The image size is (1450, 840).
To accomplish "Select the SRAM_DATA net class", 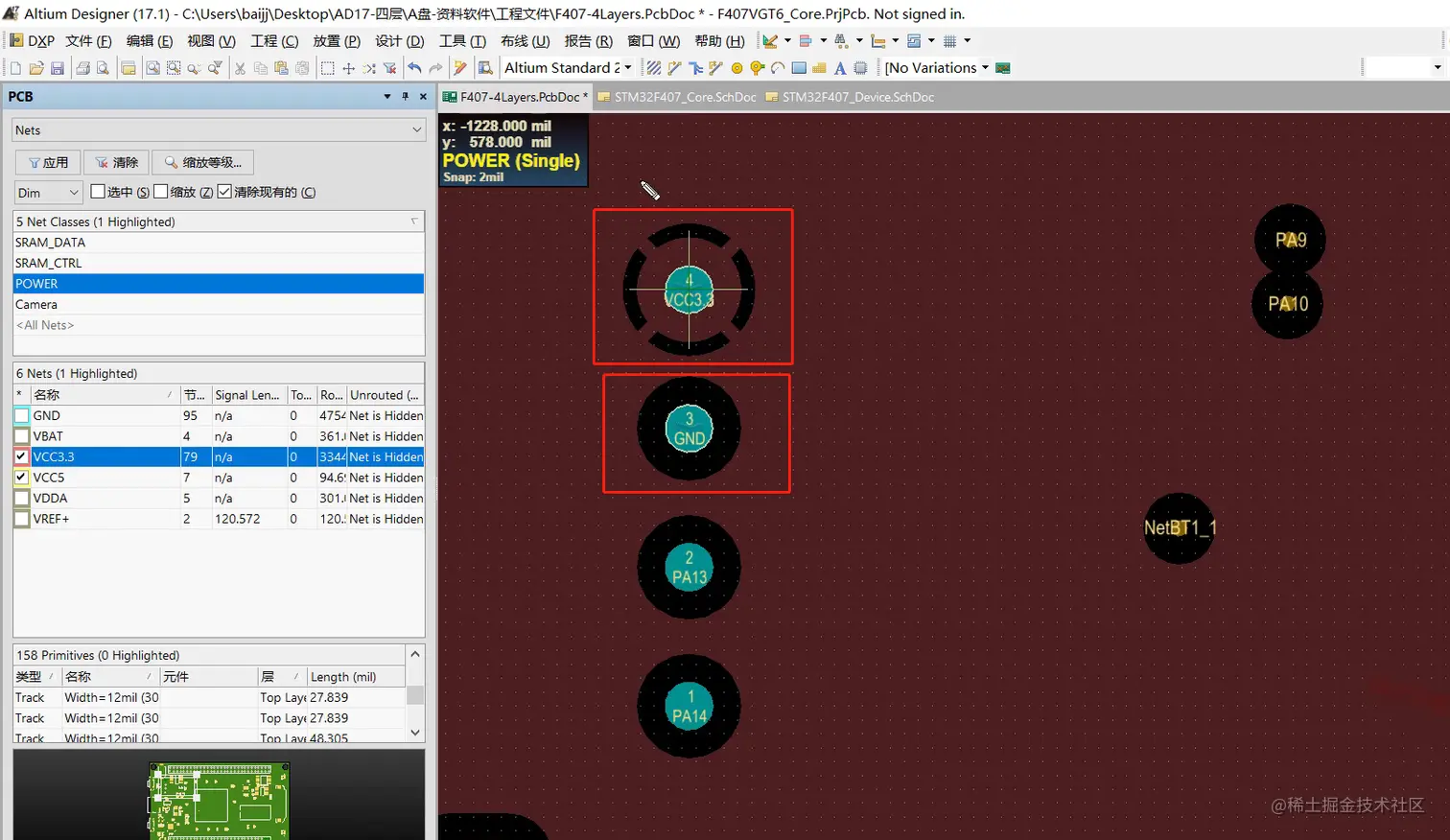I will coord(219,243).
